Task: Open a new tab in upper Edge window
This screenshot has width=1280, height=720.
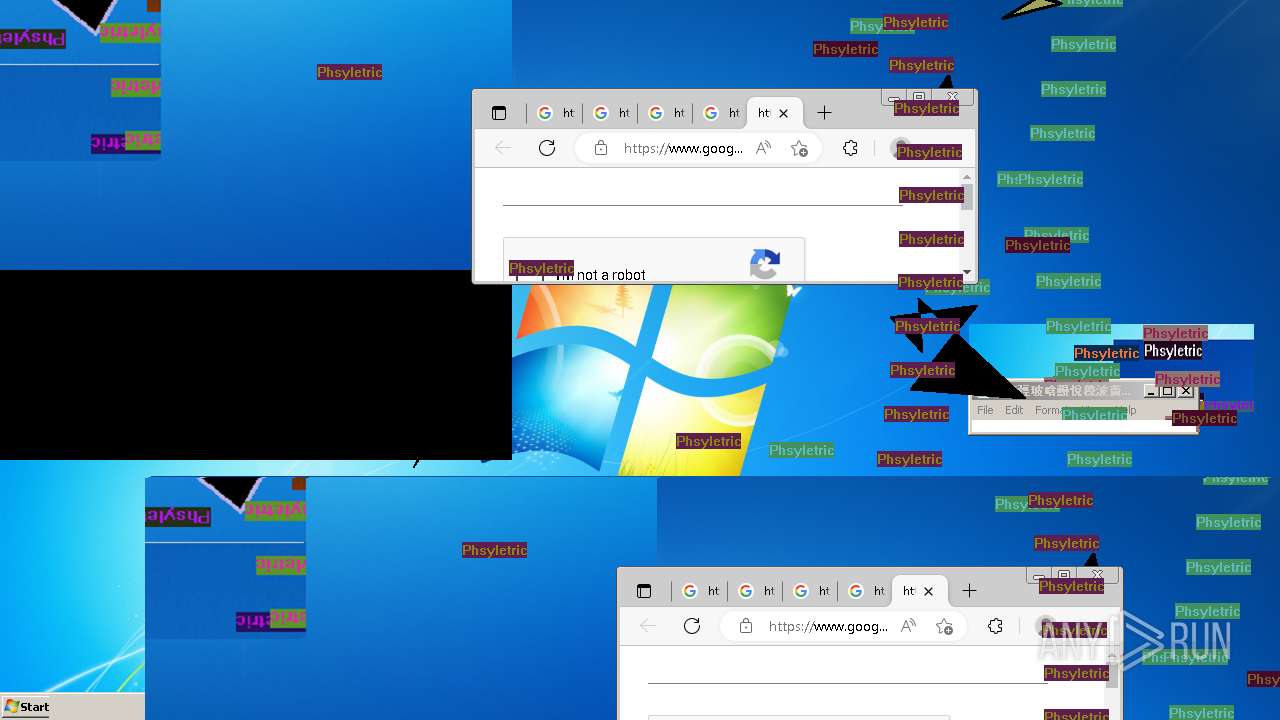Action: point(824,113)
